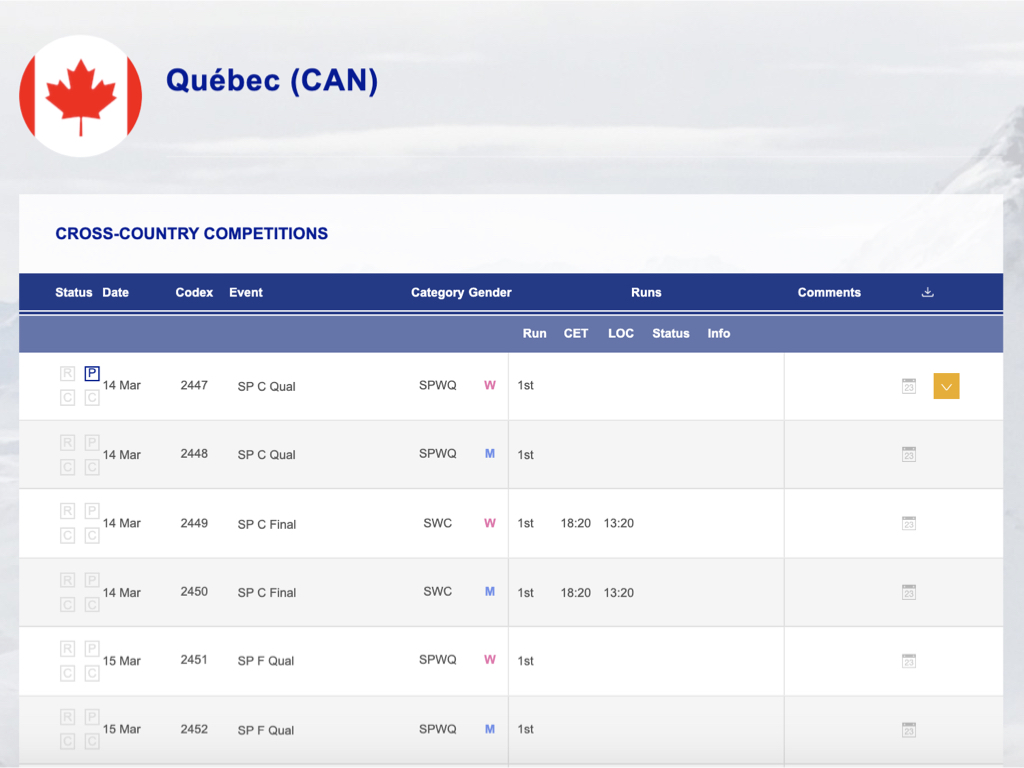Open SP F Qual event codex 2451
1024x768 pixels.
point(266,661)
